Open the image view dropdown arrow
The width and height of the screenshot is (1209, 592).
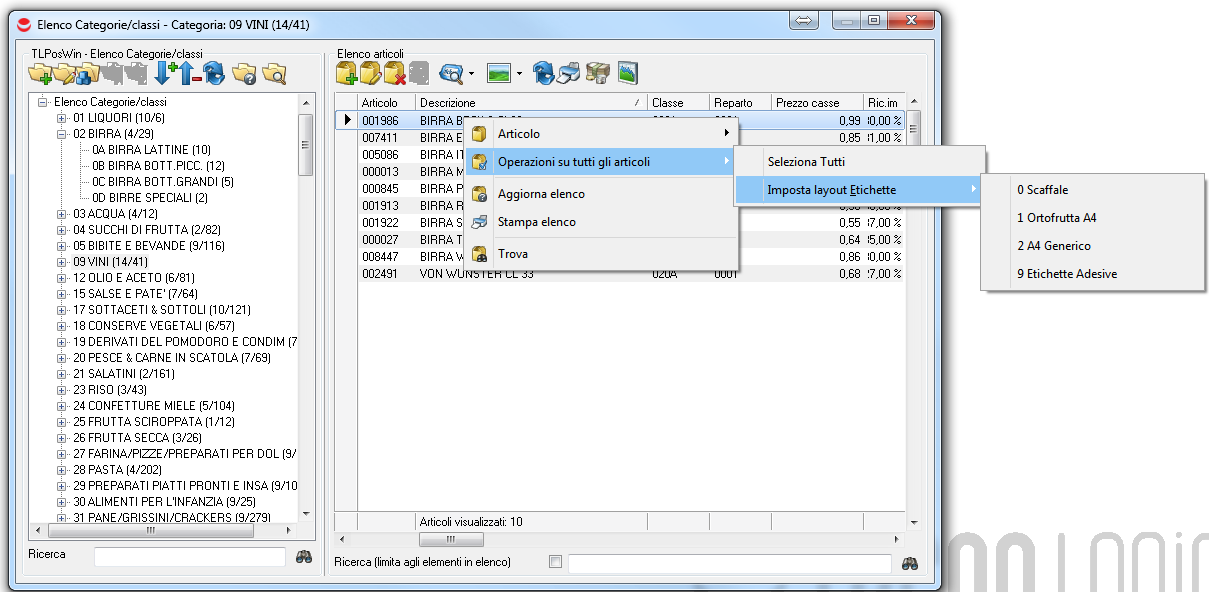point(519,74)
